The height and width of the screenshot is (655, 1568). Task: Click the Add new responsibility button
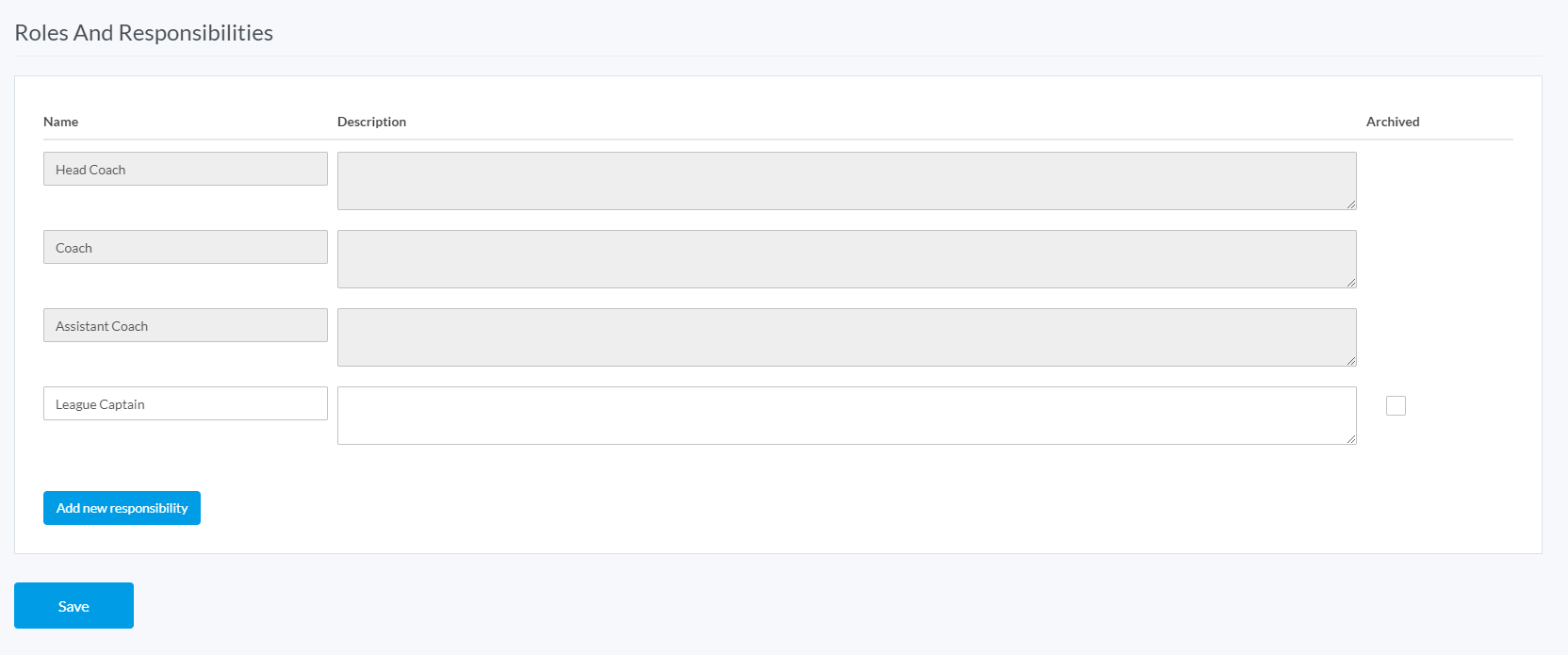(x=122, y=508)
